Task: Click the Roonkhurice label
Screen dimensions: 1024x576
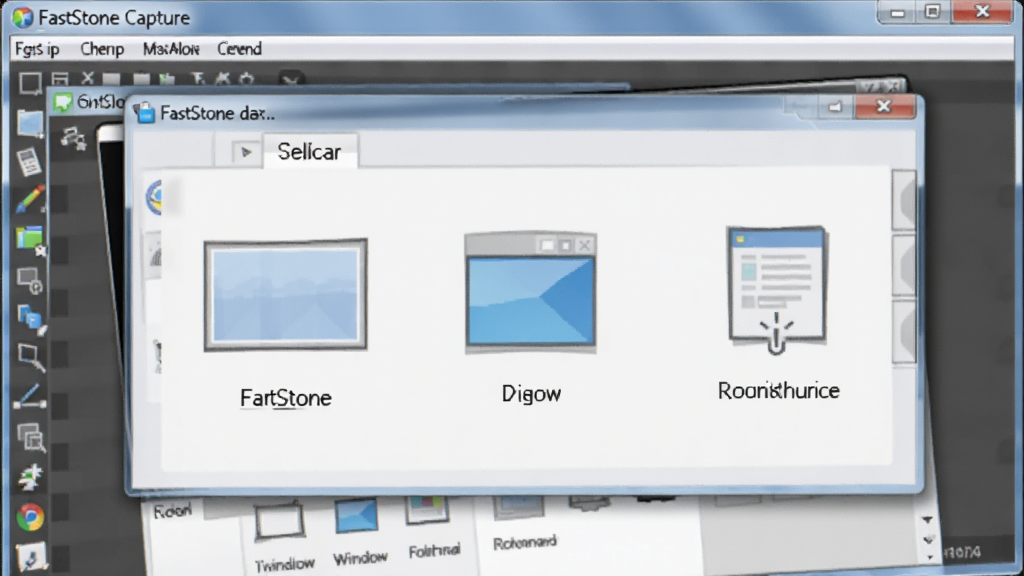Action: coord(778,391)
